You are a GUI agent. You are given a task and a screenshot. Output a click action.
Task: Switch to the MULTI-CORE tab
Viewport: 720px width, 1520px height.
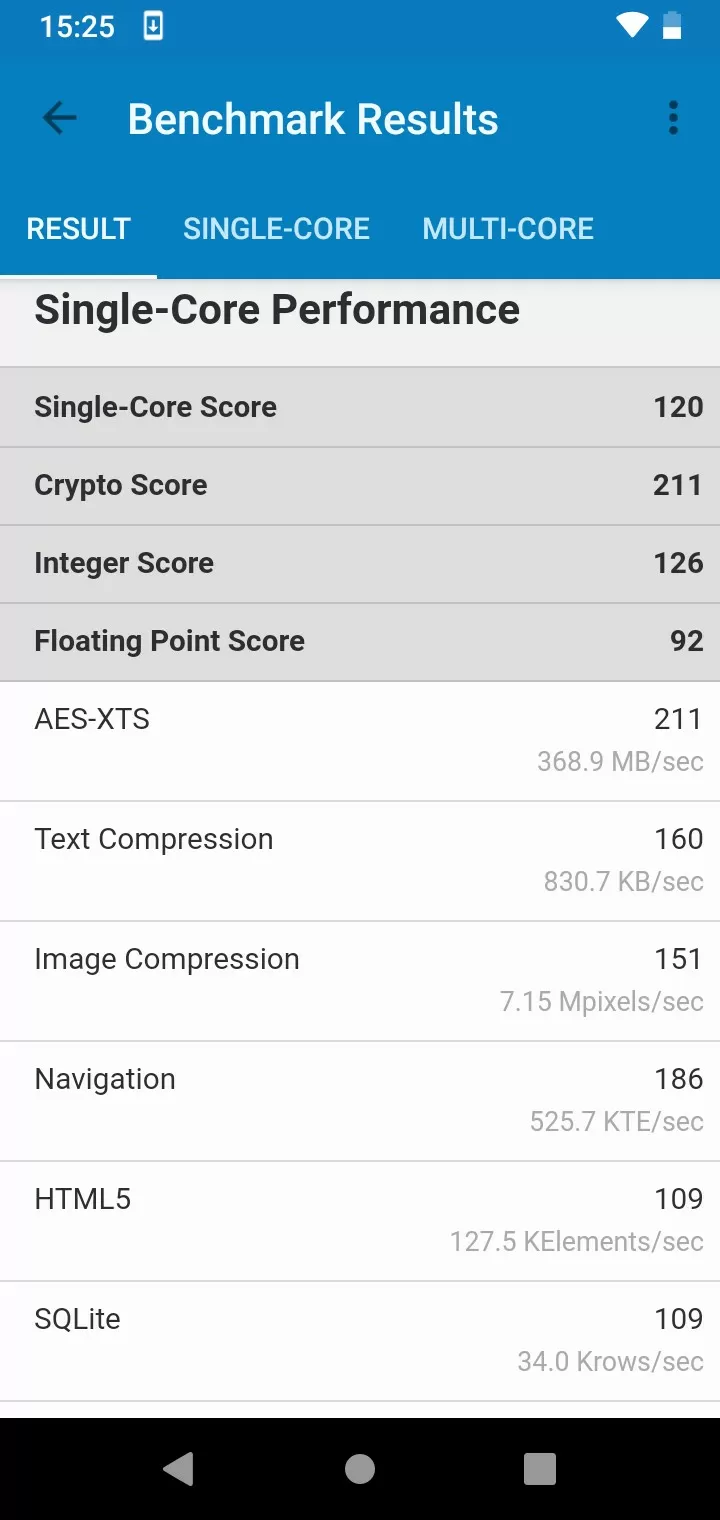pos(508,229)
